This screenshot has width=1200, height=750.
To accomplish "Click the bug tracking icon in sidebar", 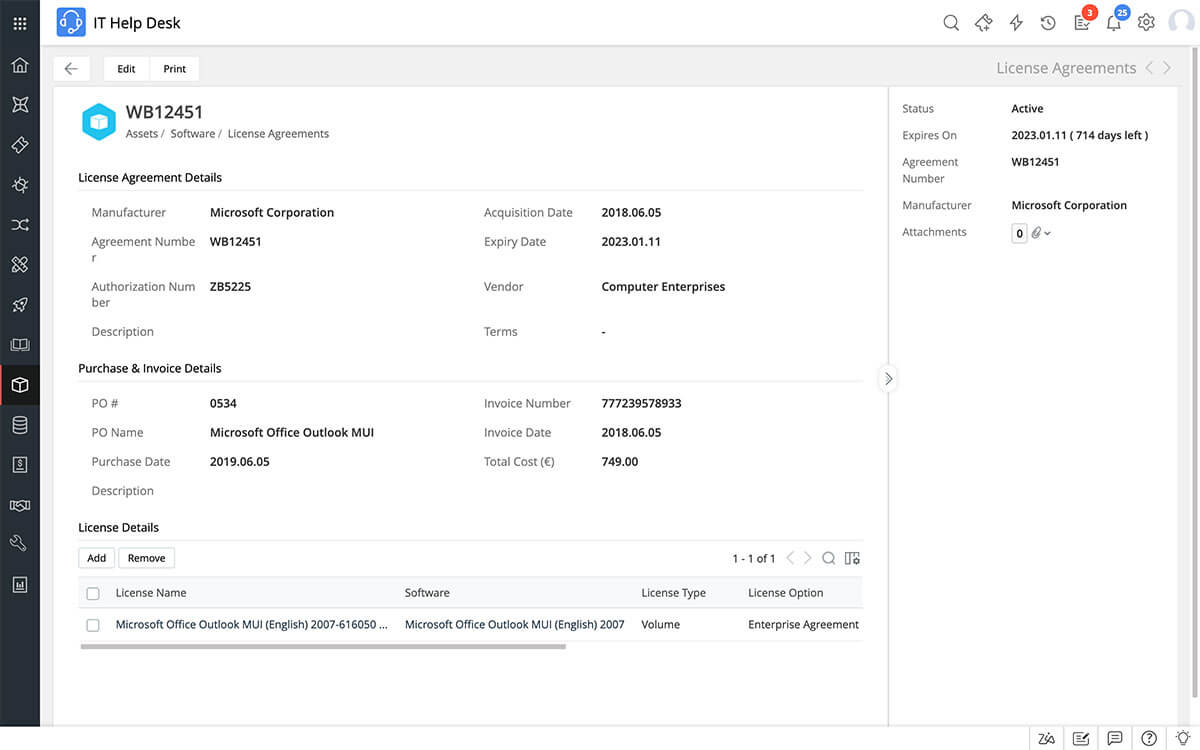I will point(19,184).
